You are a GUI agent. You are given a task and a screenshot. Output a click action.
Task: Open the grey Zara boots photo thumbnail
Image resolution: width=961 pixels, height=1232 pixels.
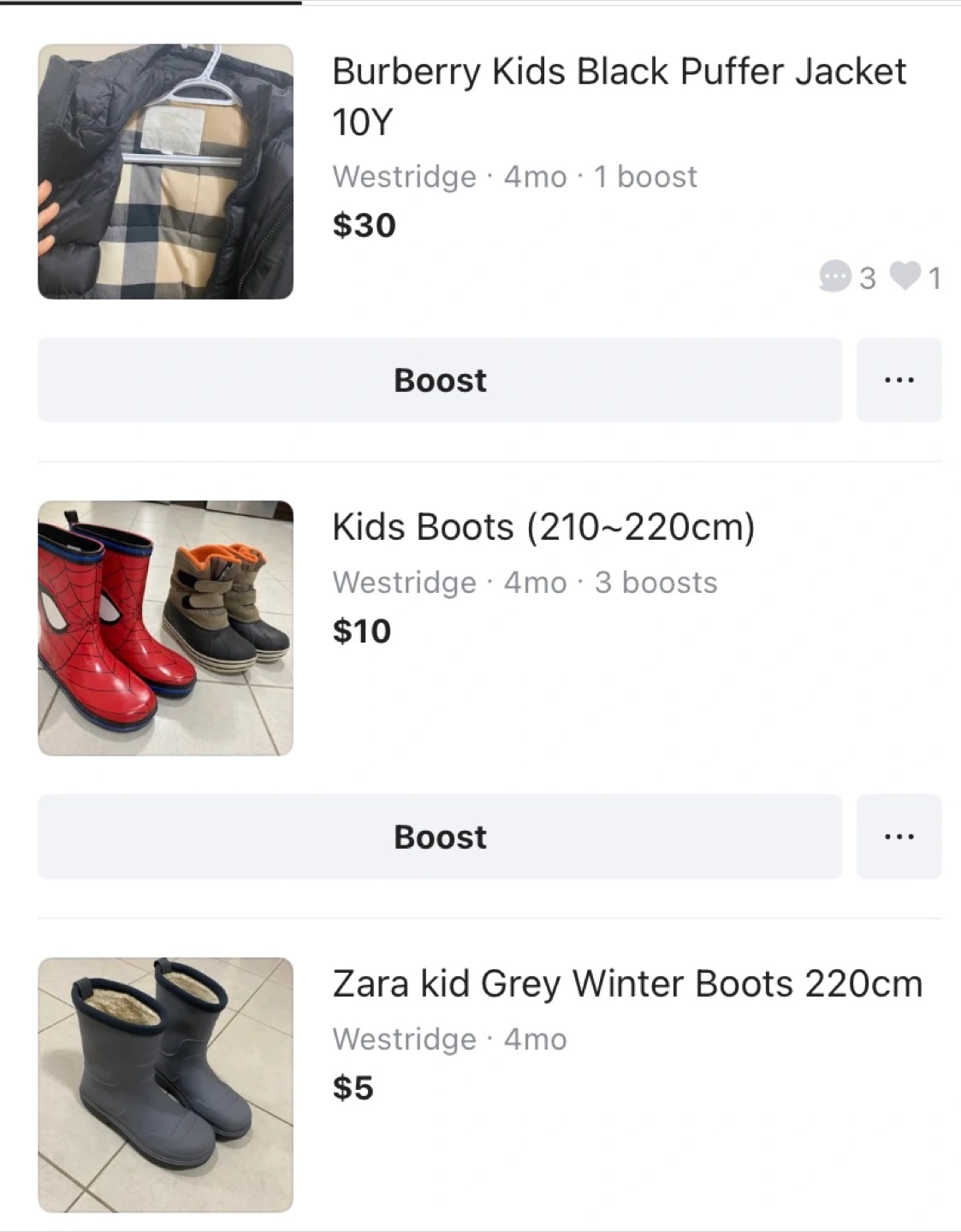pos(165,1085)
